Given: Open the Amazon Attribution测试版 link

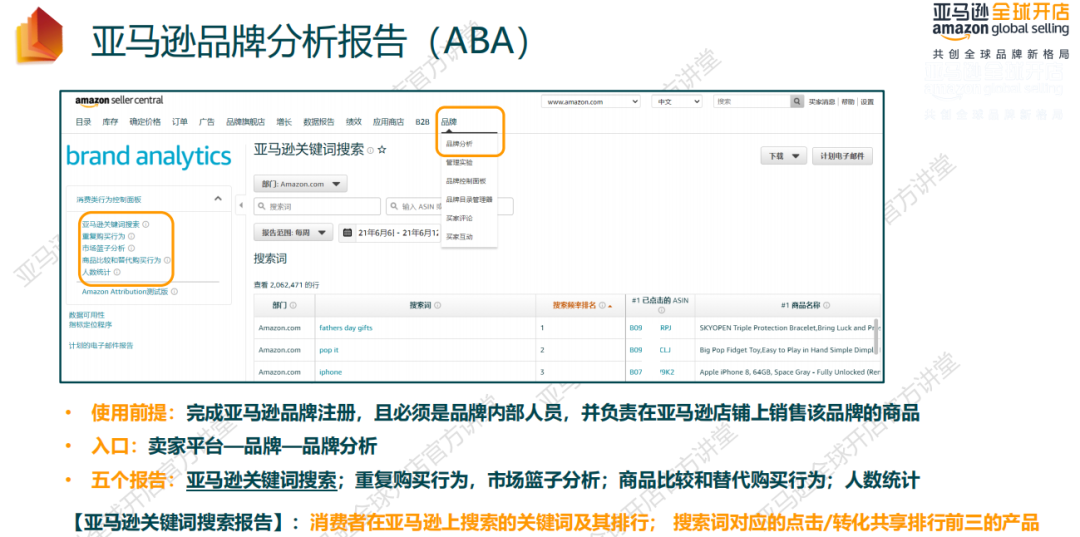Looking at the screenshot, I should pyautogui.click(x=125, y=292).
